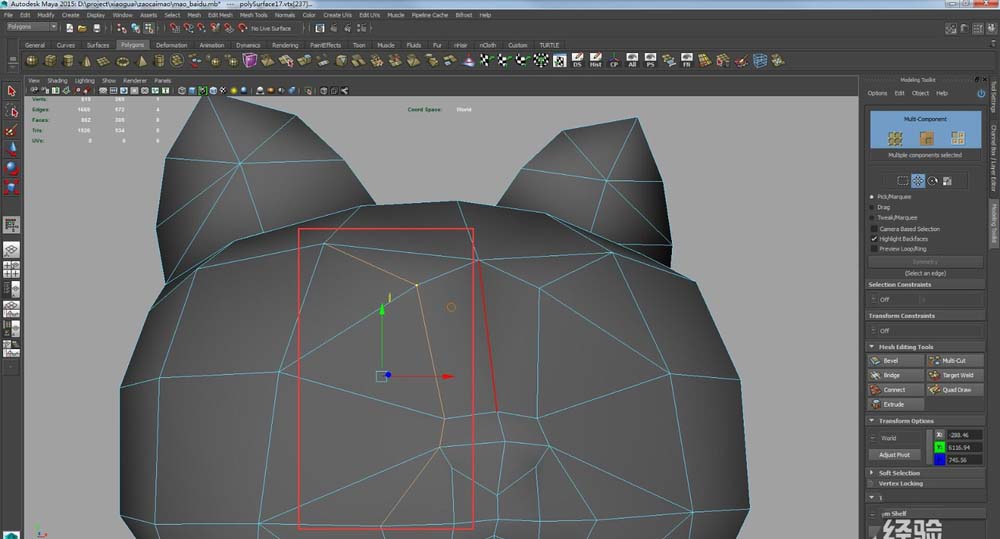Select the Scale tool in Modeling Toolkit
This screenshot has height=539, width=1000.
pos(947,181)
